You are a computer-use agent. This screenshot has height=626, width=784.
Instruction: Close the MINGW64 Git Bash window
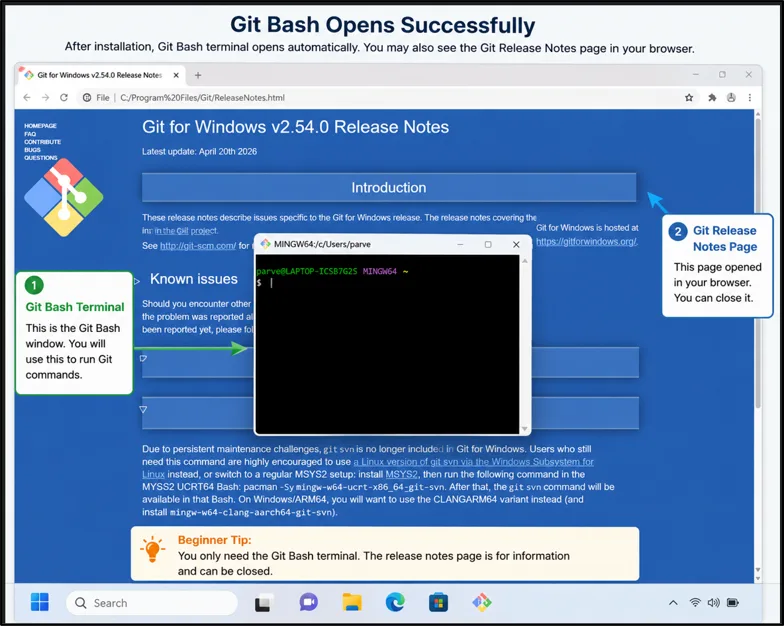click(516, 244)
